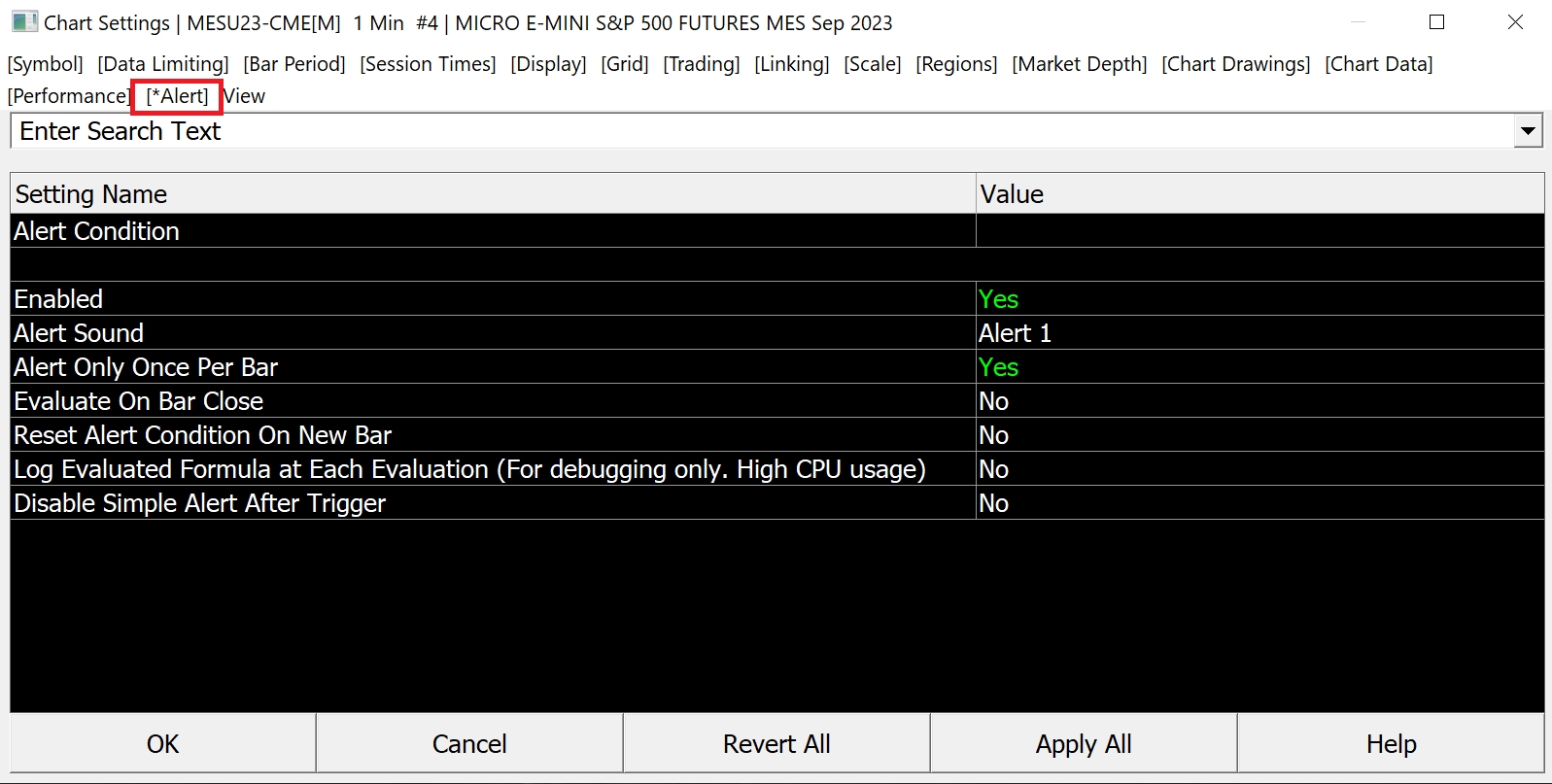Switch to the Symbol settings tab
The height and width of the screenshot is (784, 1552).
pyautogui.click(x=46, y=64)
